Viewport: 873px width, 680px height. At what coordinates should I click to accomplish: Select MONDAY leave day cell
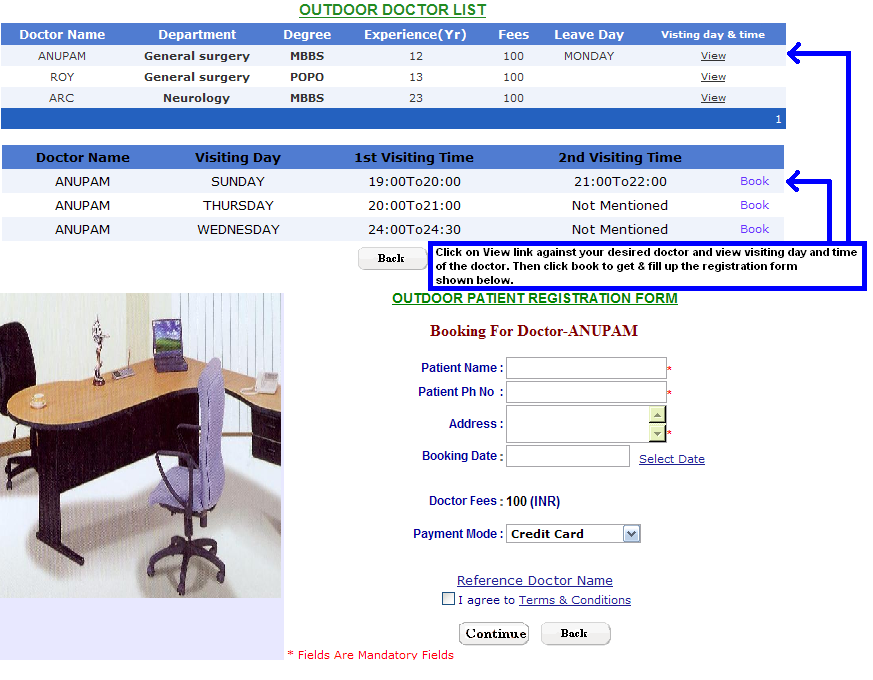click(x=589, y=56)
